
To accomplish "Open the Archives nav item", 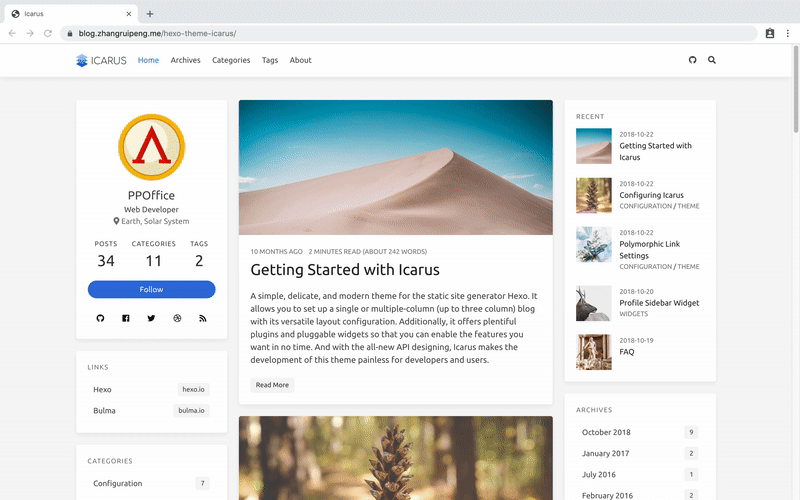I will pos(185,60).
